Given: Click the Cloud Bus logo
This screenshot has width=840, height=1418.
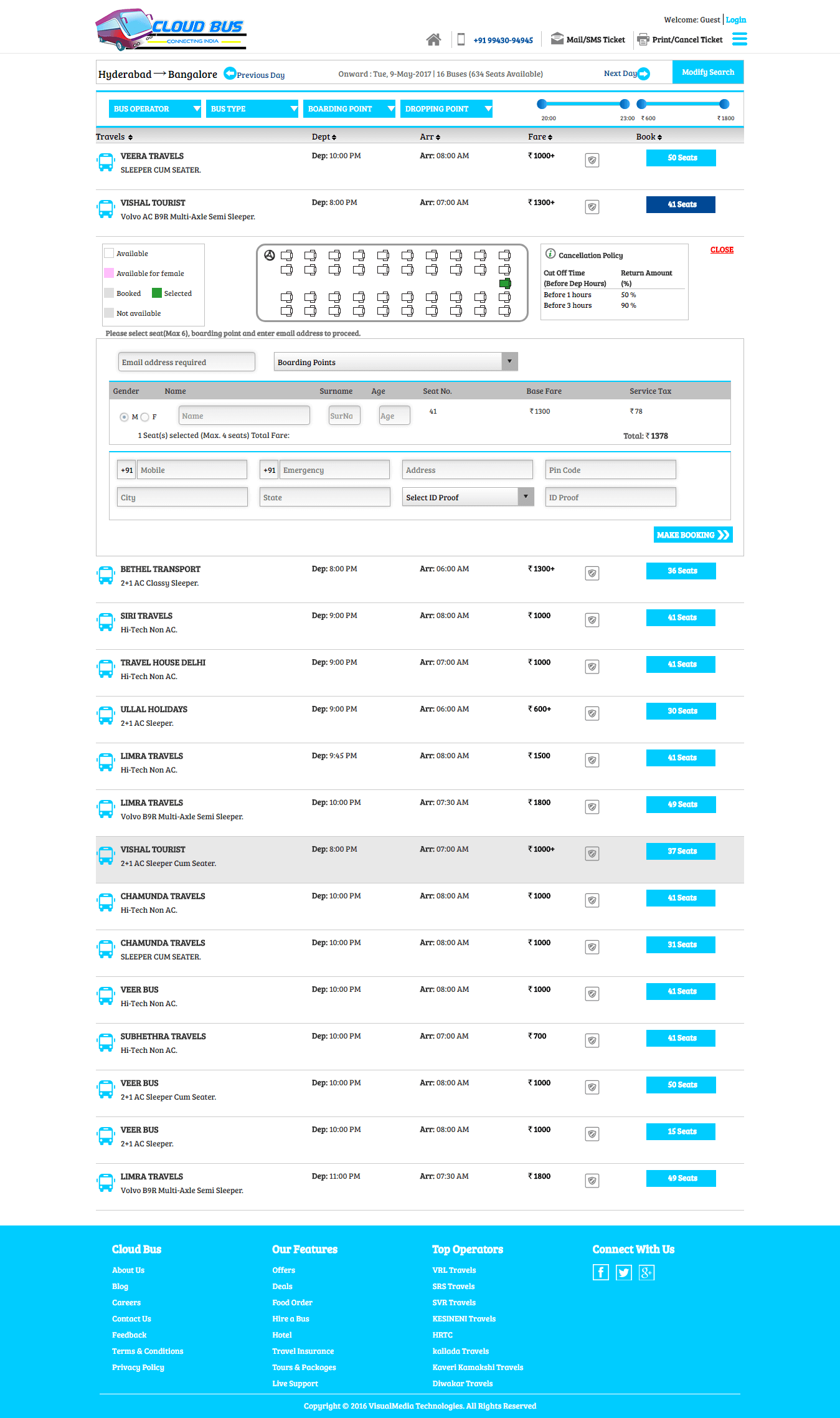Looking at the screenshot, I should tap(171, 29).
